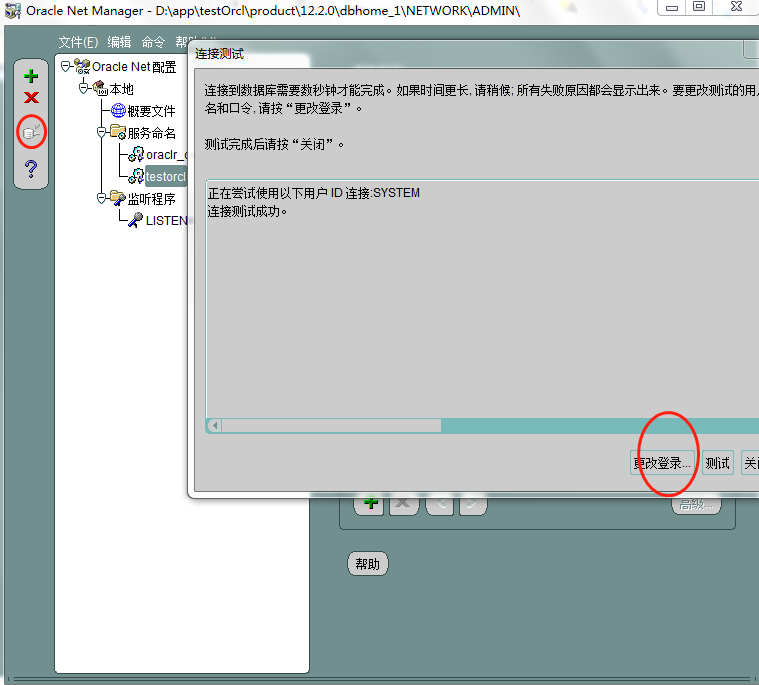The width and height of the screenshot is (759, 685).
Task: Select the 服务命名 label in tree
Action: [152, 133]
